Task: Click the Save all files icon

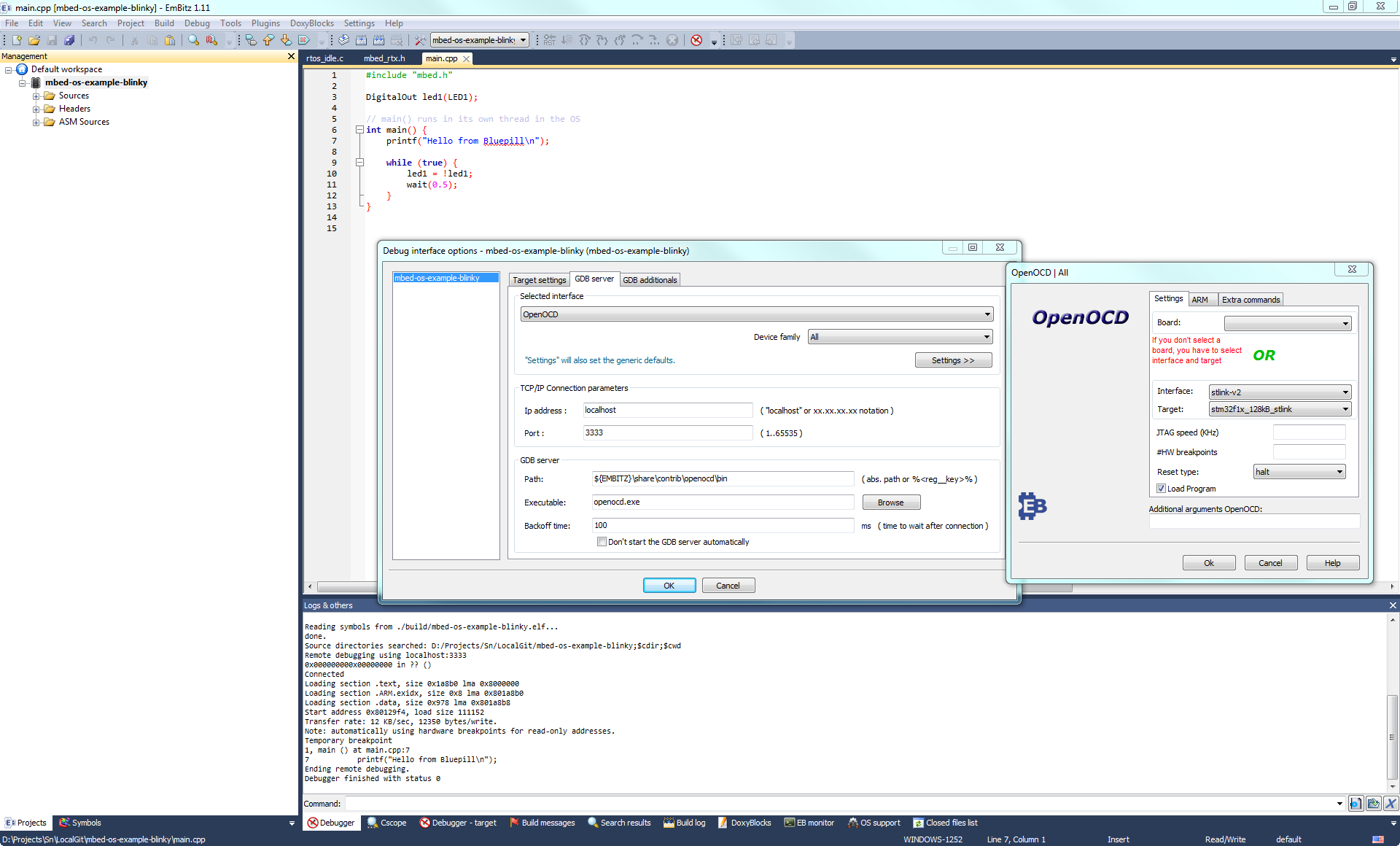Action: [69, 40]
